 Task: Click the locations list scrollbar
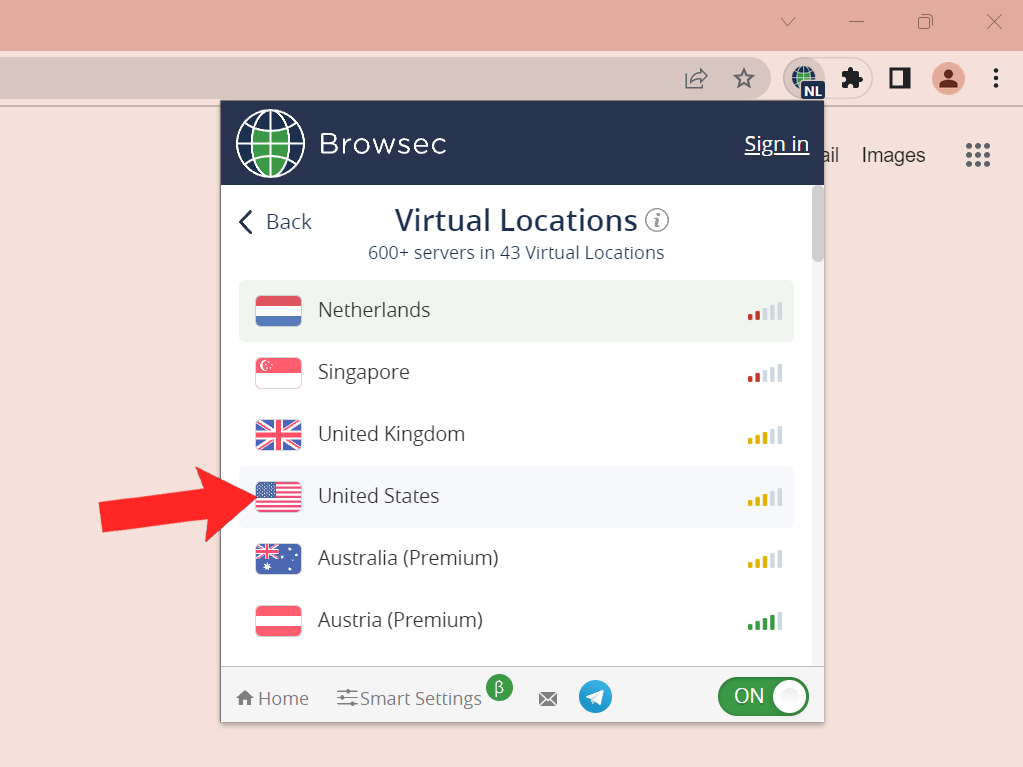818,225
